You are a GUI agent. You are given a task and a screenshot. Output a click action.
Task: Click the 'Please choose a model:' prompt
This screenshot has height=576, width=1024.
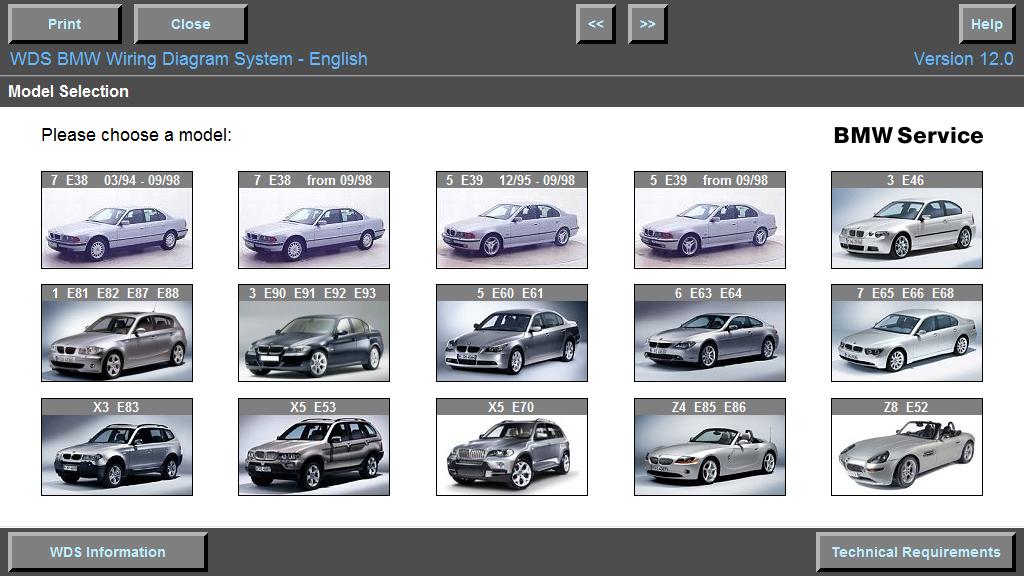pyautogui.click(x=136, y=135)
